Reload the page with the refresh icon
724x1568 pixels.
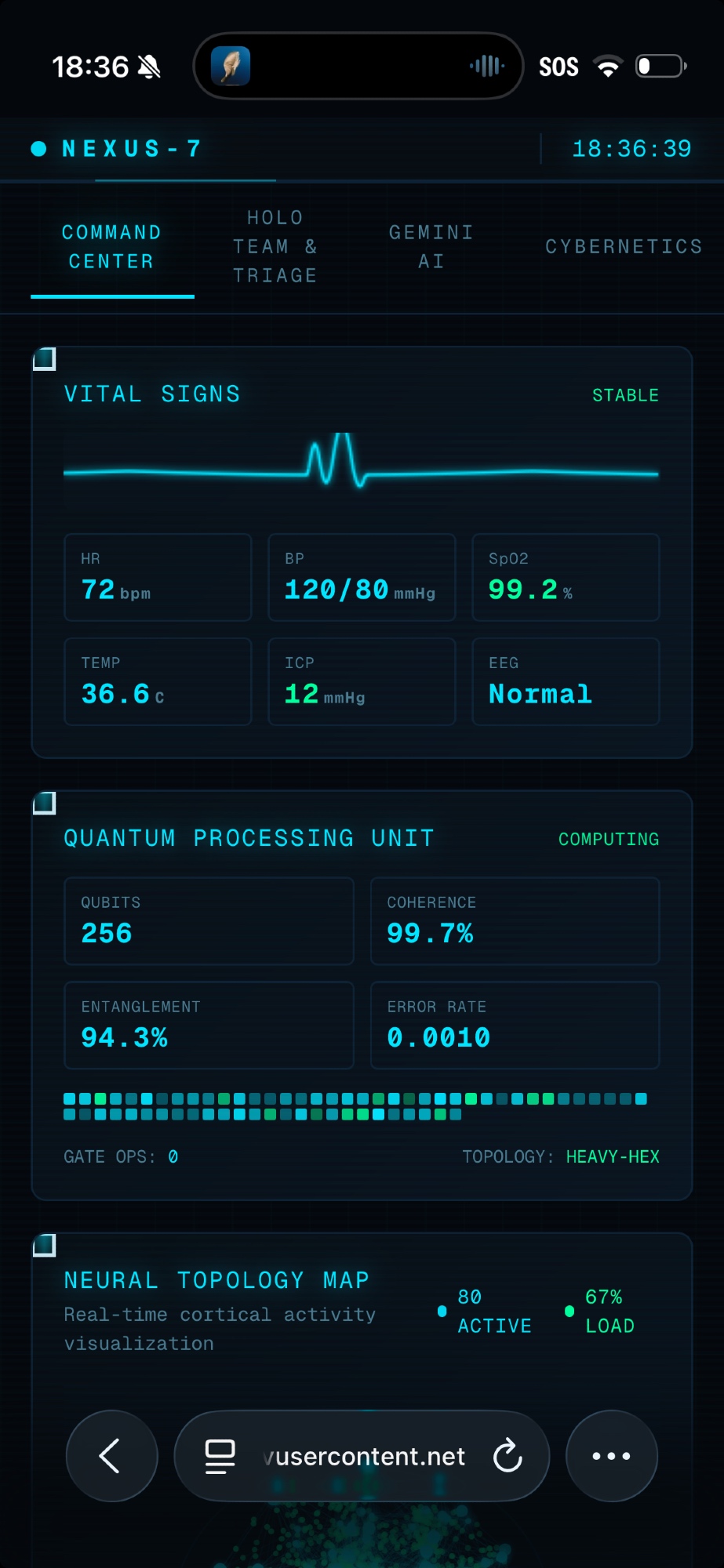tap(508, 1456)
